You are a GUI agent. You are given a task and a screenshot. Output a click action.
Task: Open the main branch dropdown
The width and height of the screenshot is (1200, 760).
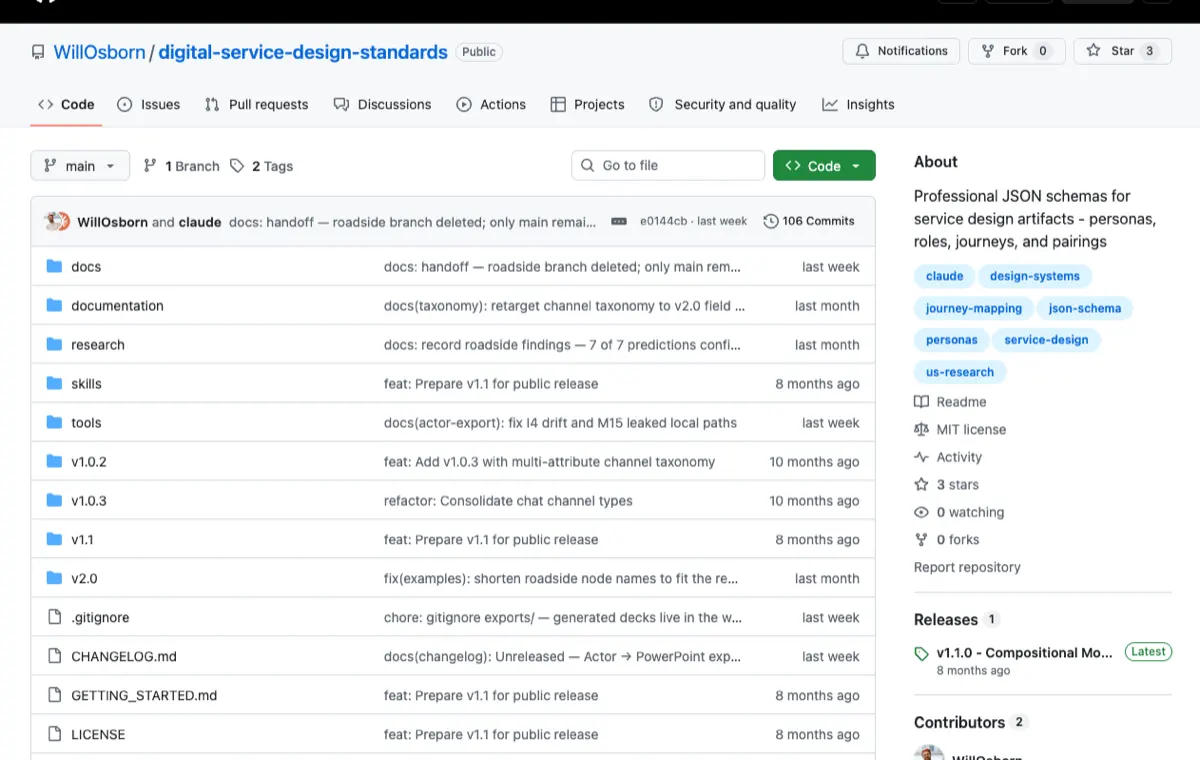80,166
